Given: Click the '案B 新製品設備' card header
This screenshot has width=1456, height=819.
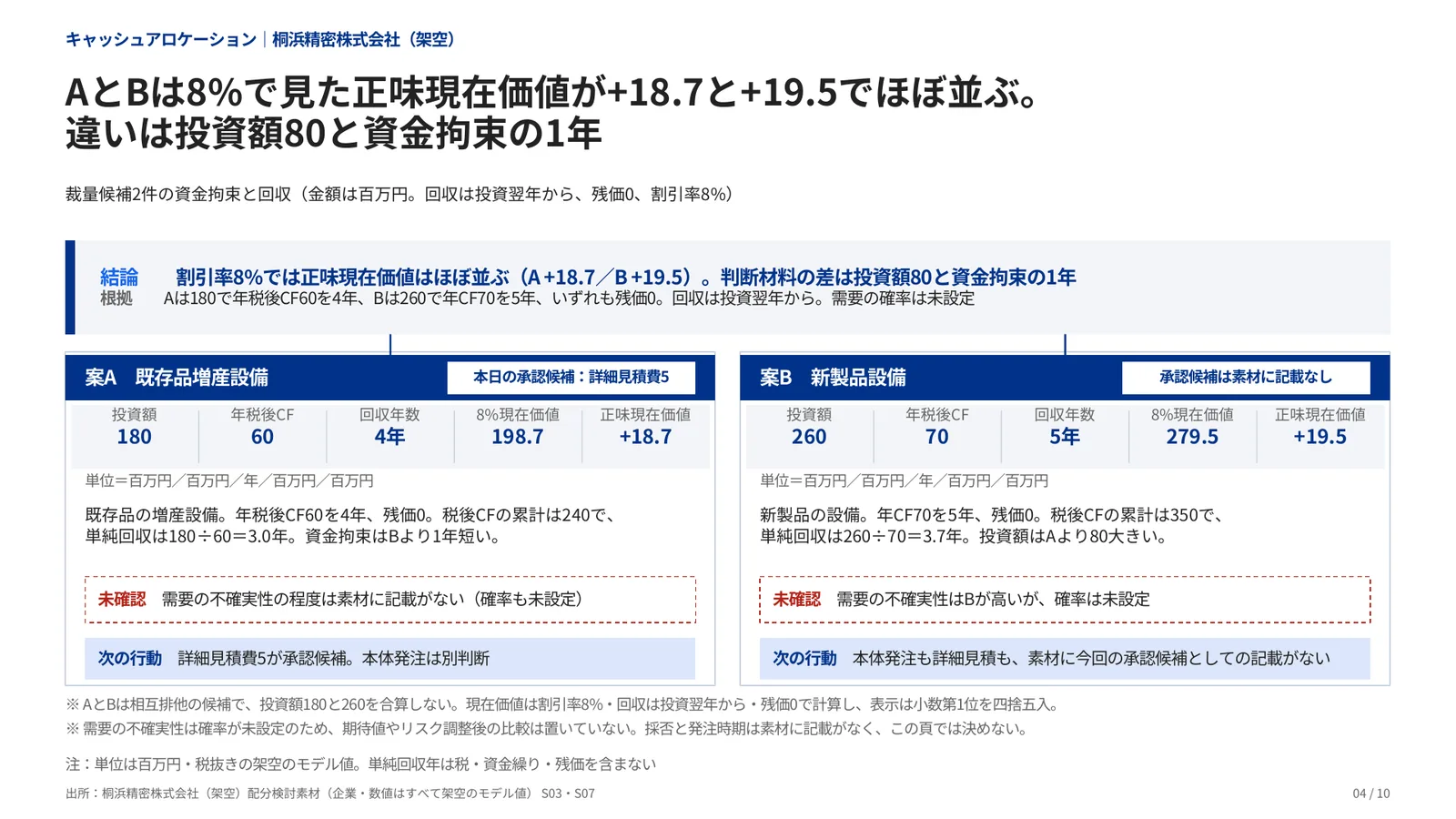Looking at the screenshot, I should point(1065,377).
